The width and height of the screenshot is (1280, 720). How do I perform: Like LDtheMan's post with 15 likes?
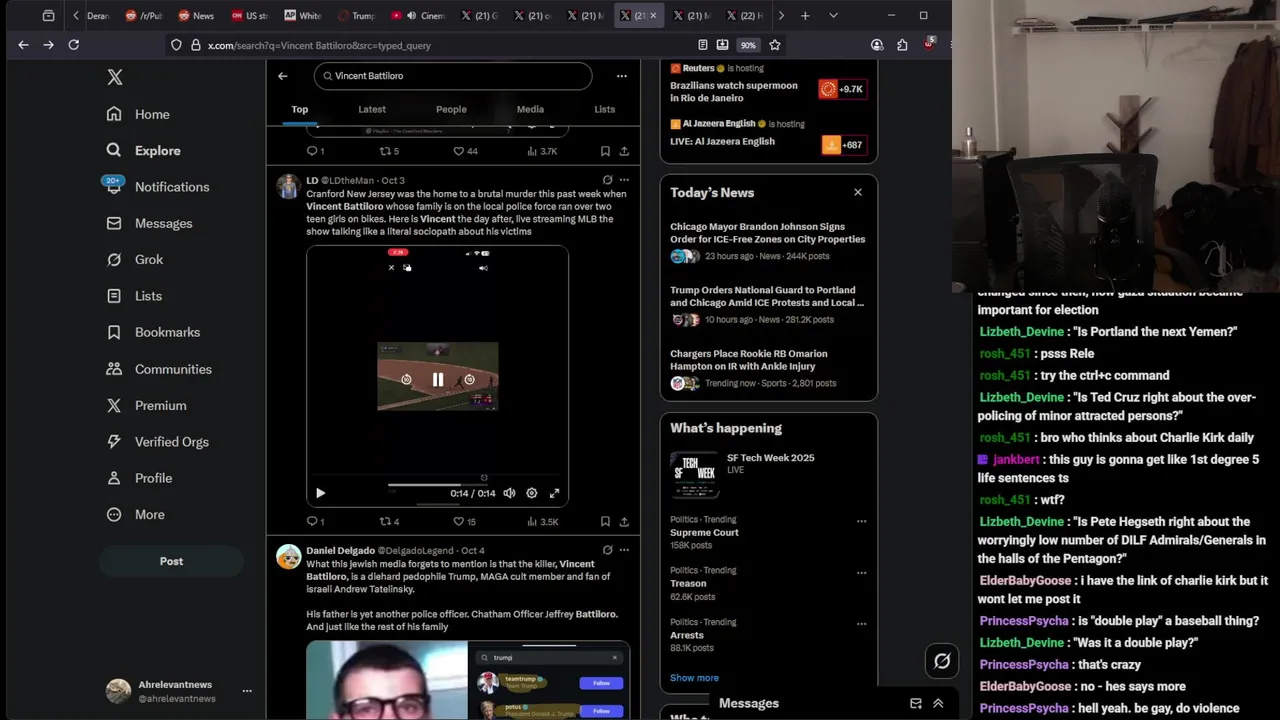[464, 521]
